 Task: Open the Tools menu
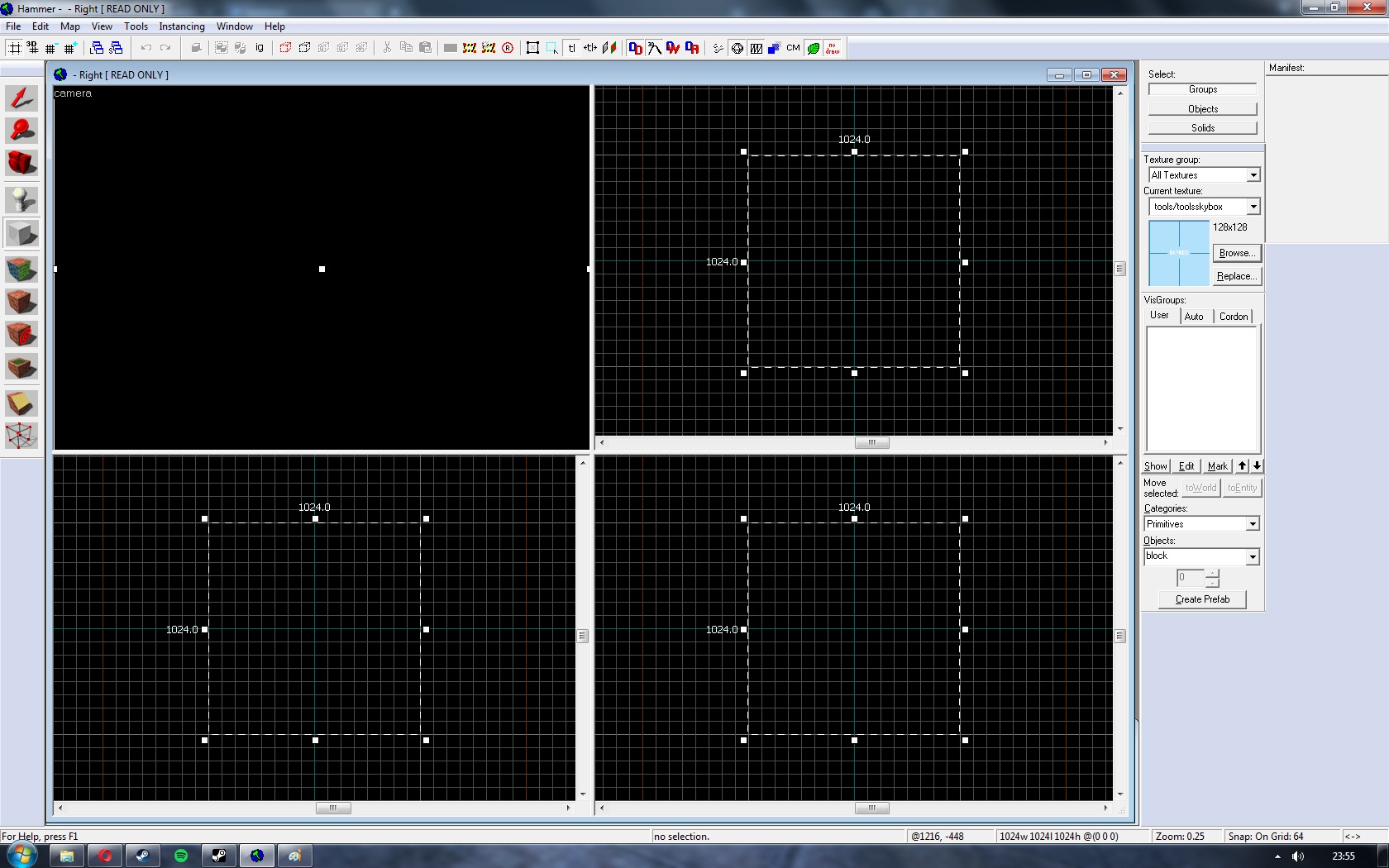pyautogui.click(x=136, y=26)
